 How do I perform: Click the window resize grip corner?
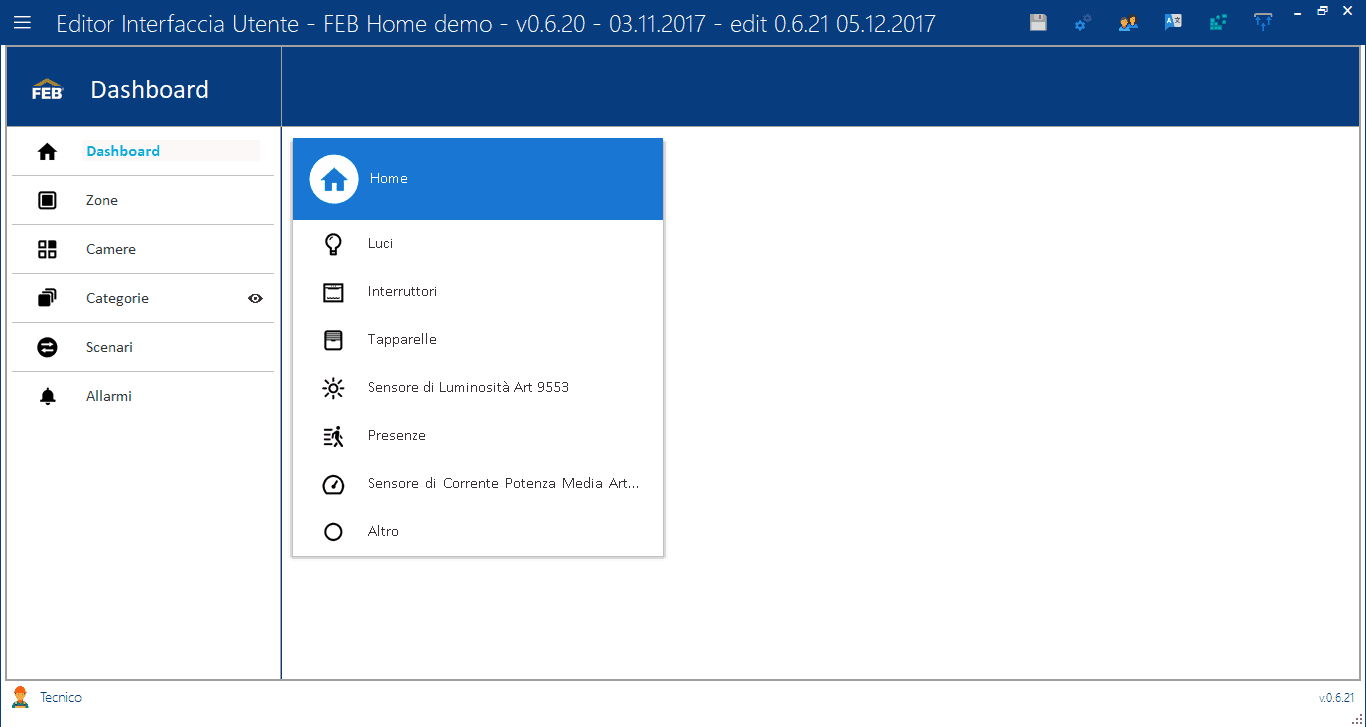[x=1357, y=718]
